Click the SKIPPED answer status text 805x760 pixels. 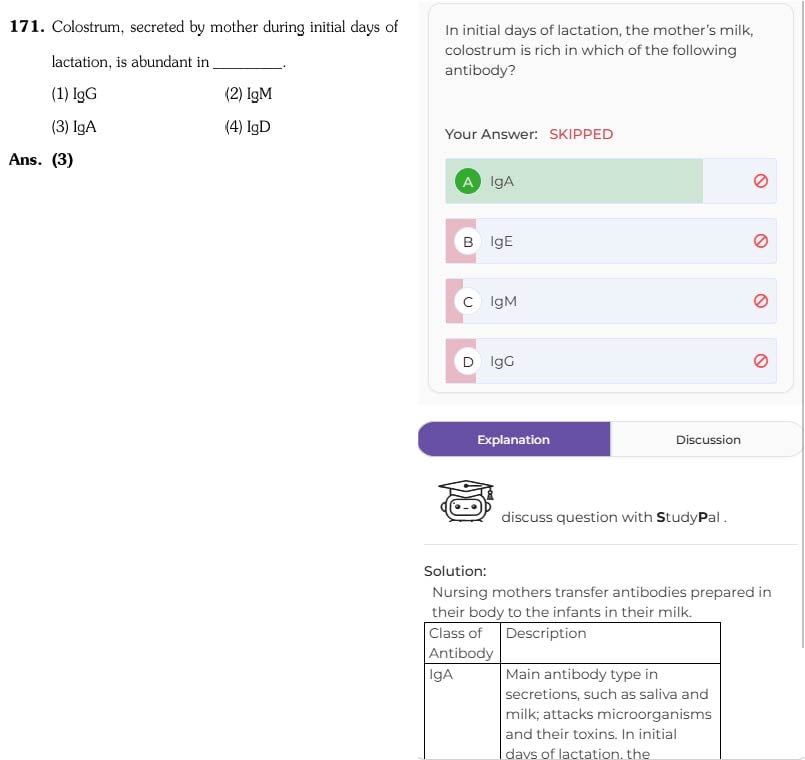(581, 135)
